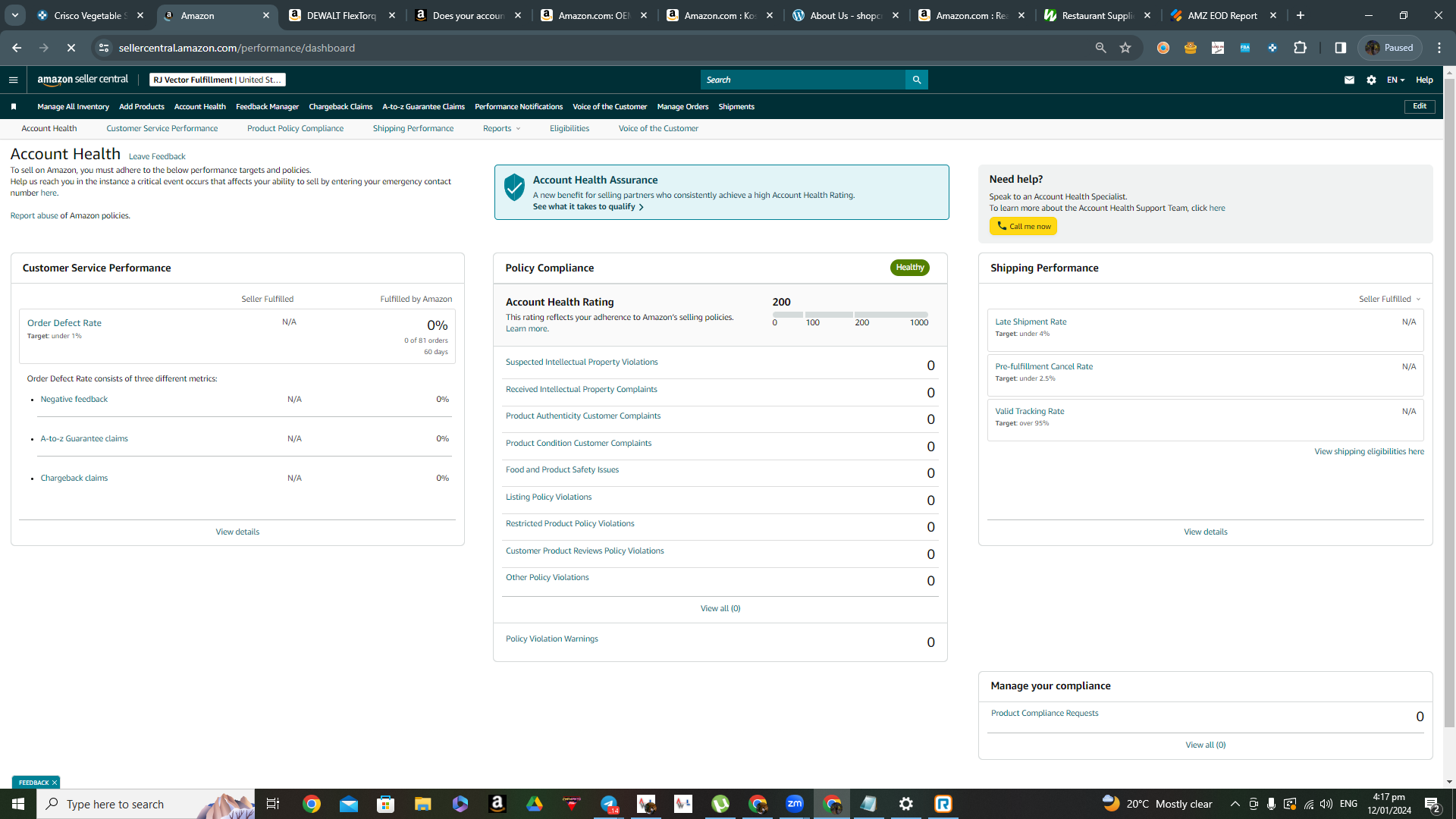Bookmark this page with the star icon
The height and width of the screenshot is (819, 1456).
point(1125,48)
